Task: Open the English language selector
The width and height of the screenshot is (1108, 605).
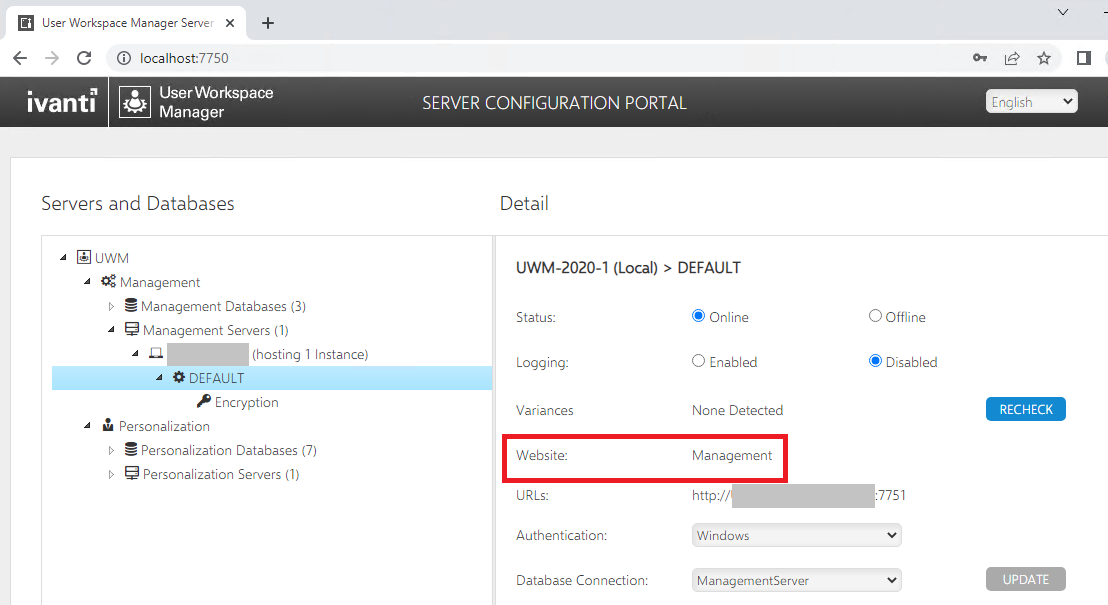Action: [x=1031, y=101]
